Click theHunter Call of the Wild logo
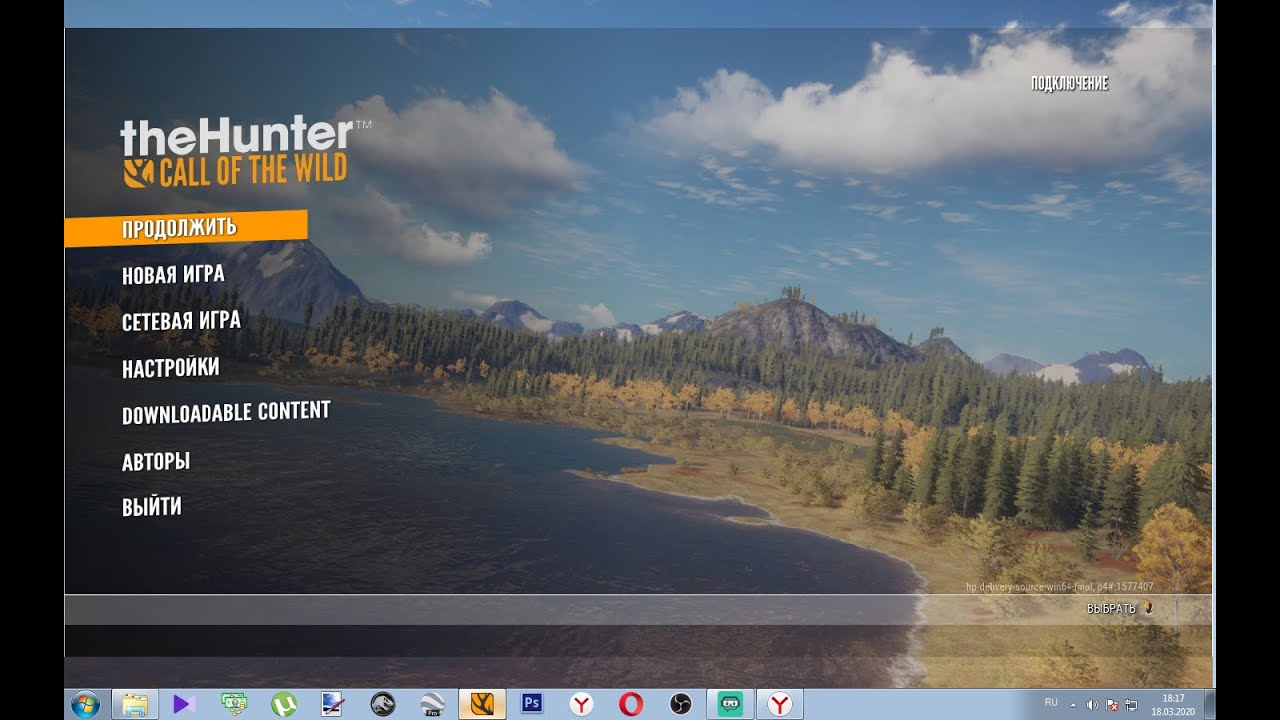The height and width of the screenshot is (720, 1280). tap(246, 152)
